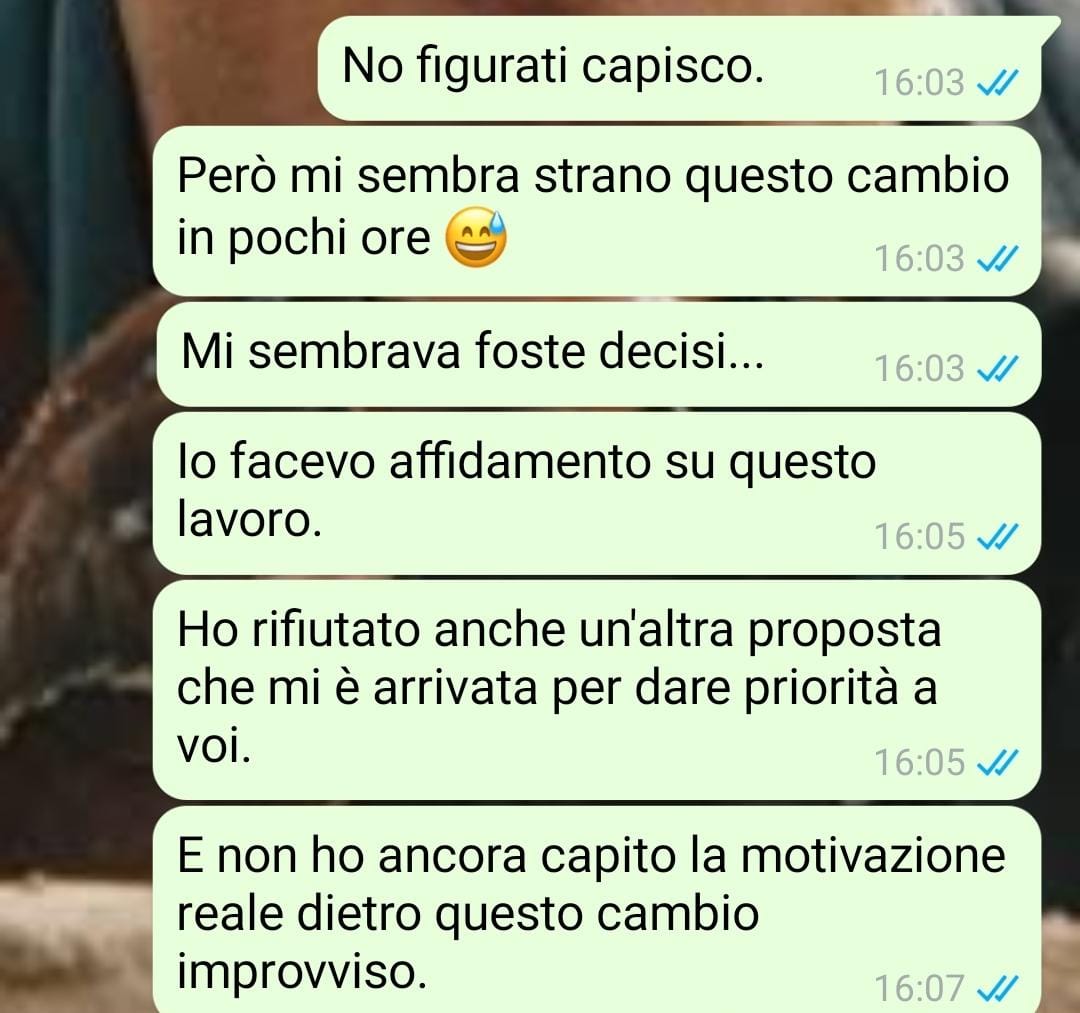Tap the sweating smile emoji after 'in pochi ore'
The height and width of the screenshot is (1013, 1080).
point(476,238)
